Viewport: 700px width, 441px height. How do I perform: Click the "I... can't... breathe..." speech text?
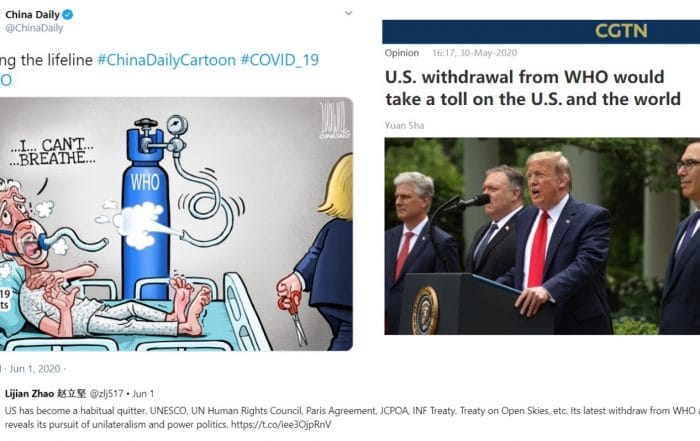52,152
